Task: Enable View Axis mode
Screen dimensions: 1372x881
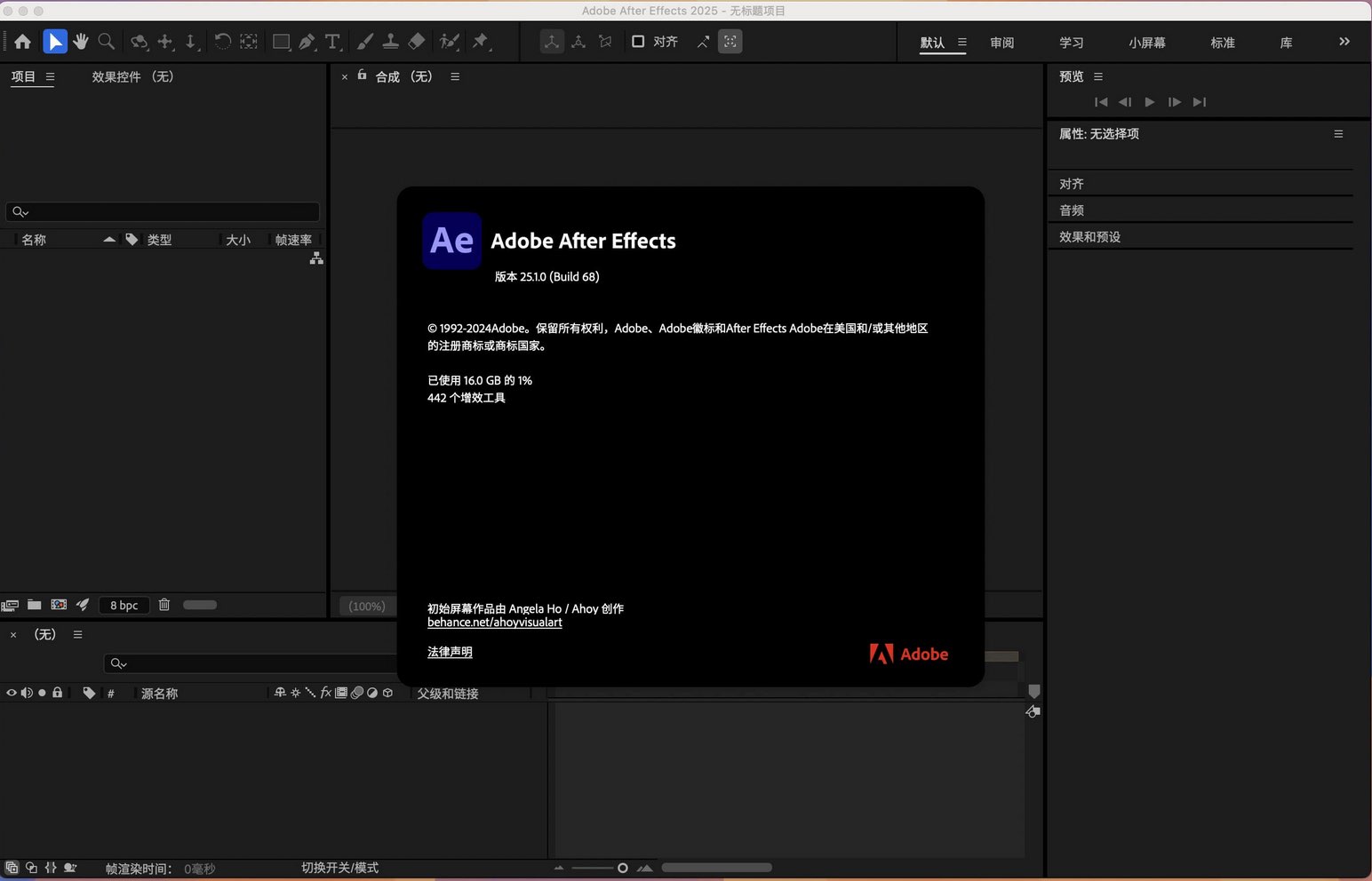Action: pos(605,42)
